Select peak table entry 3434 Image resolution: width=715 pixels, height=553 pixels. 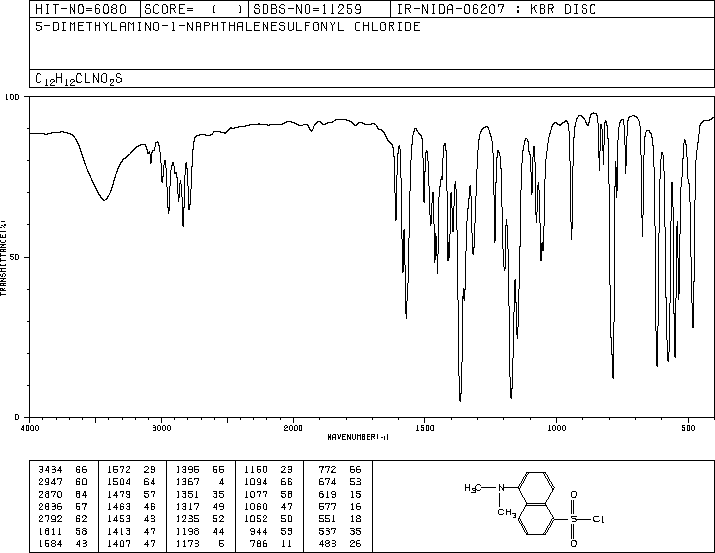pos(50,470)
